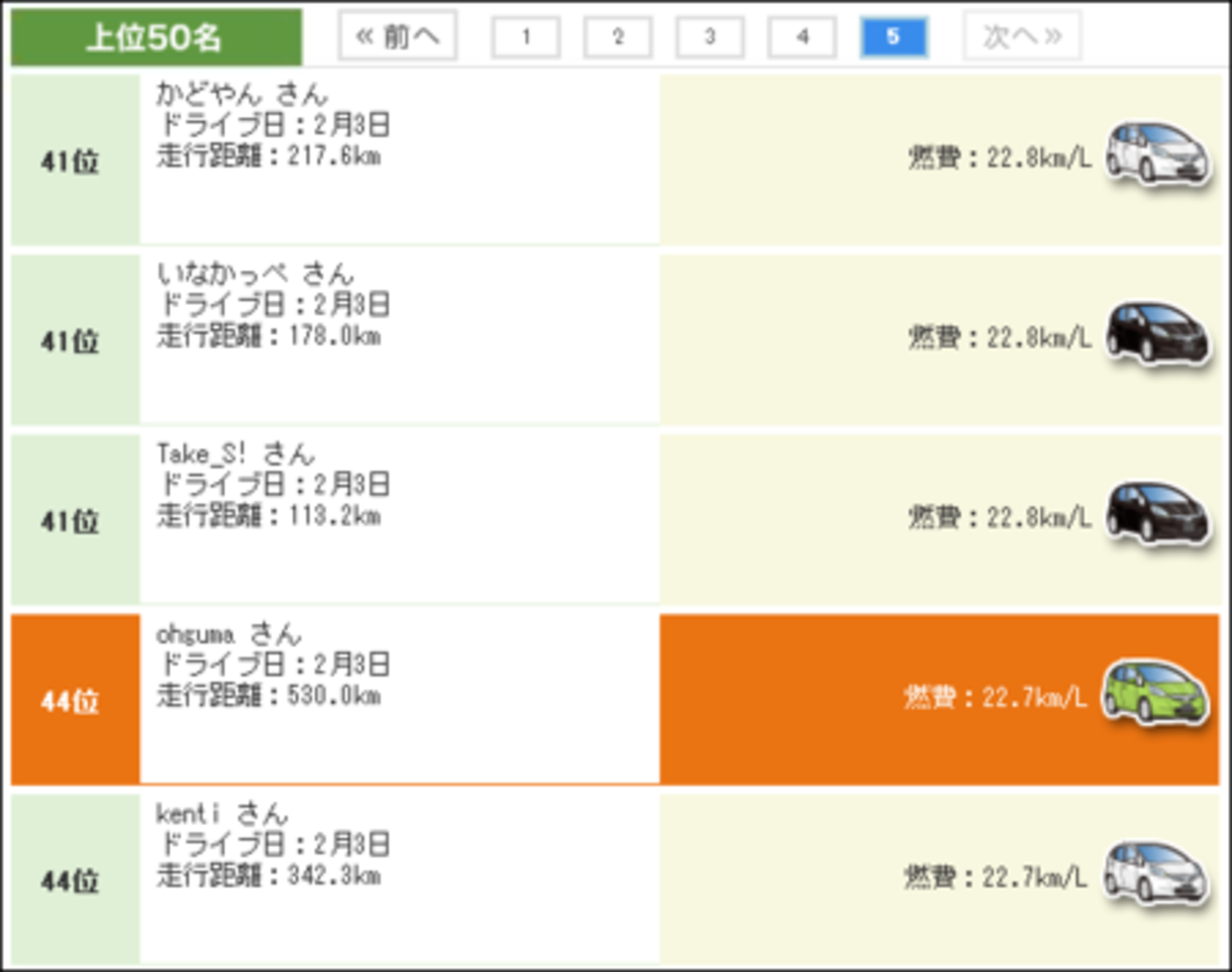Image resolution: width=1232 pixels, height=972 pixels.
Task: Click the 次へ» next page button
Action: pos(1022,37)
